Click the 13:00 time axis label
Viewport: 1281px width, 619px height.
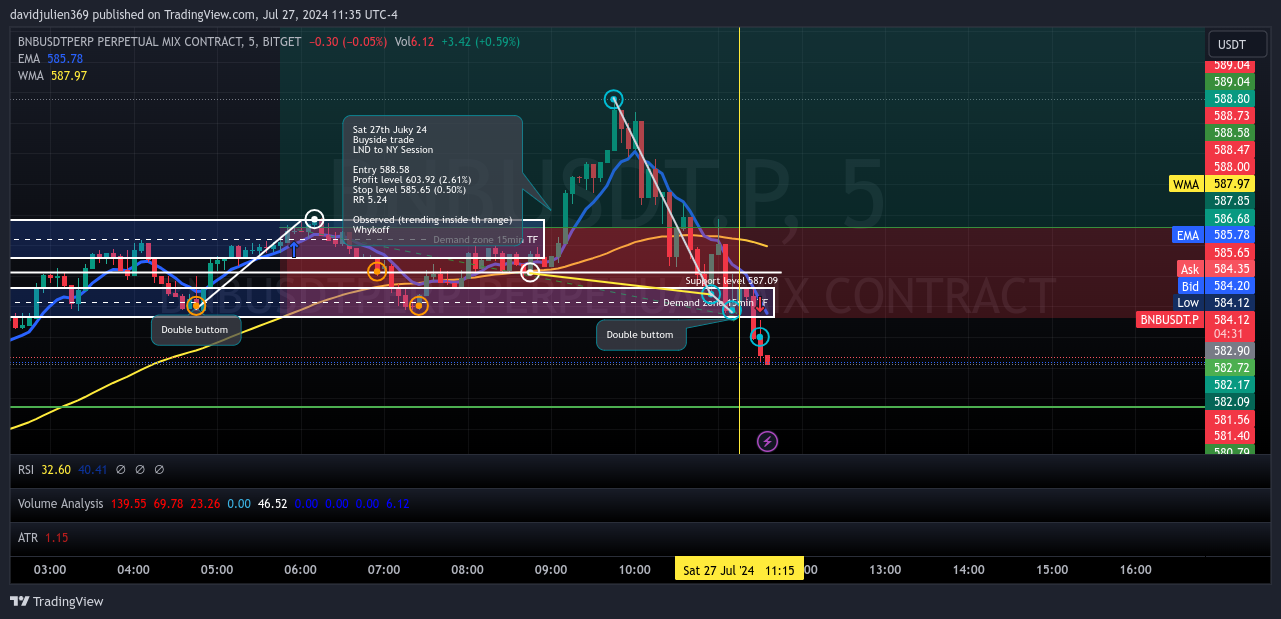click(x=885, y=570)
